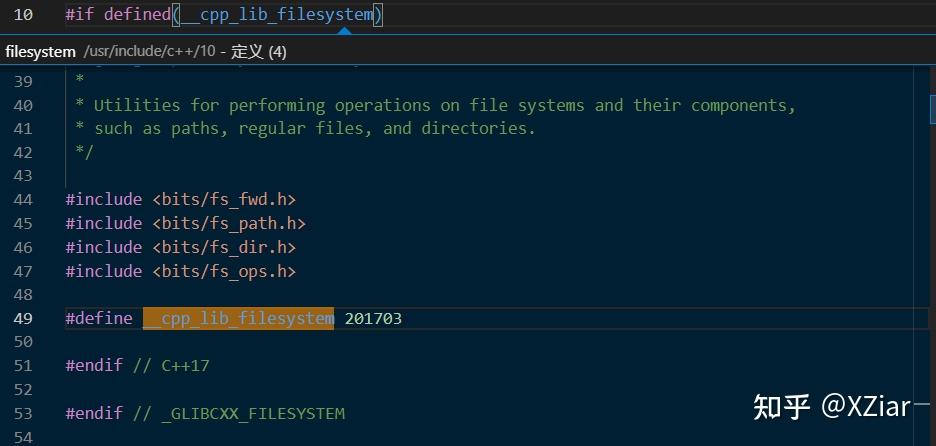Open the bits/fs_ops.h include
The height and width of the screenshot is (446, 936).
click(x=224, y=271)
